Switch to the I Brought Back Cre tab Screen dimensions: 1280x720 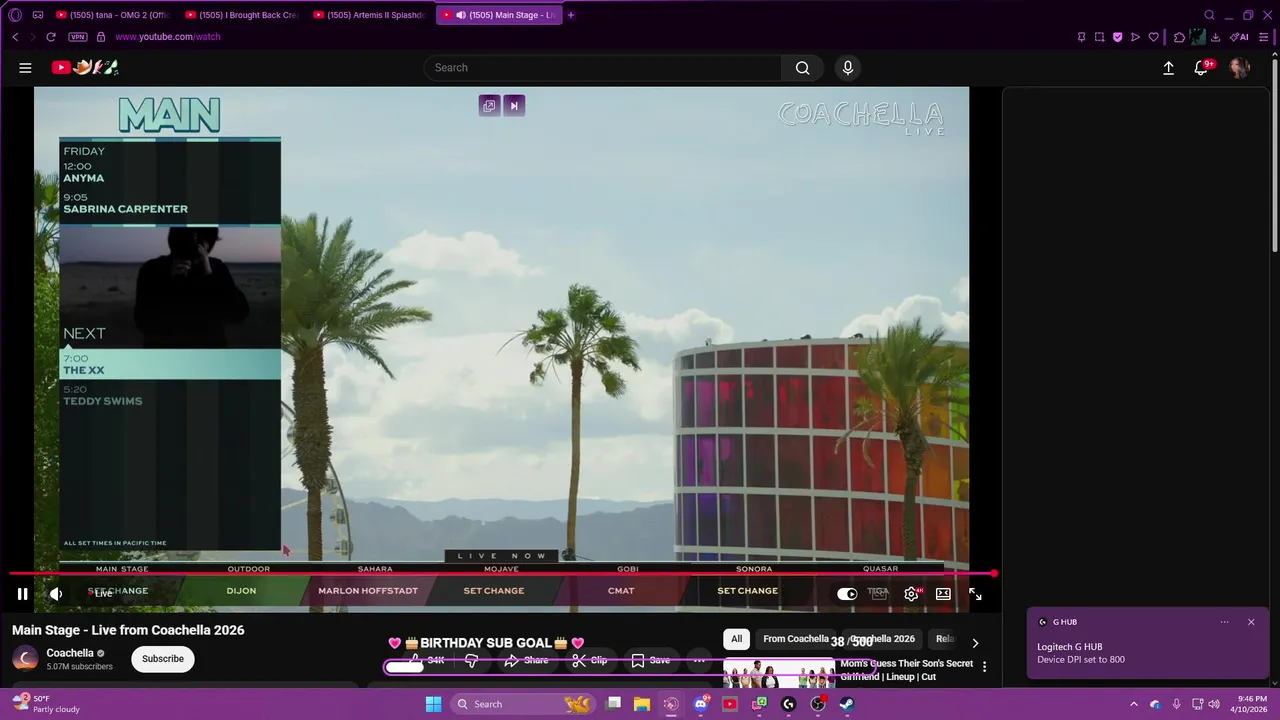click(x=241, y=15)
